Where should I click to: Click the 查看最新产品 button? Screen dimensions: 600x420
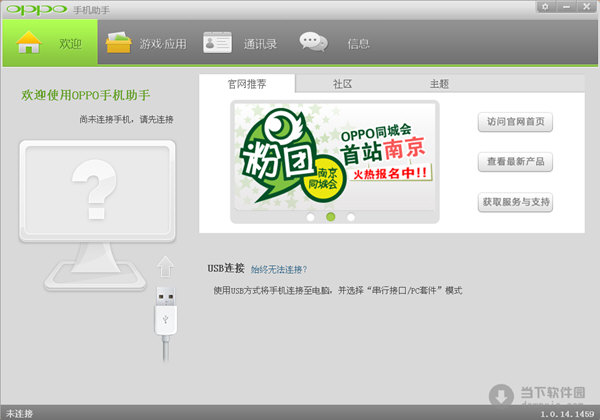(x=515, y=162)
